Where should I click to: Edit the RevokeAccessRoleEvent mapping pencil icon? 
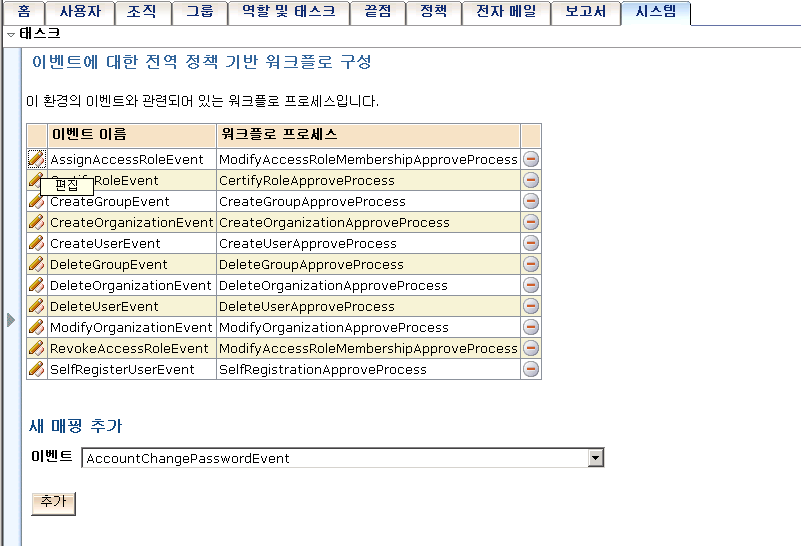(x=36, y=348)
